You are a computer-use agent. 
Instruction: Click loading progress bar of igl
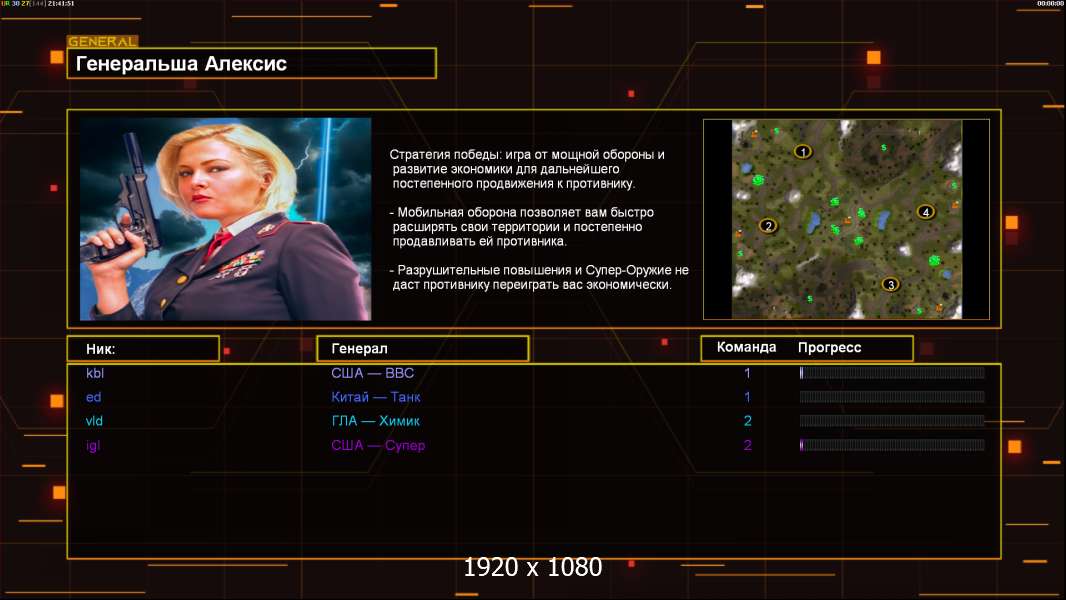892,445
